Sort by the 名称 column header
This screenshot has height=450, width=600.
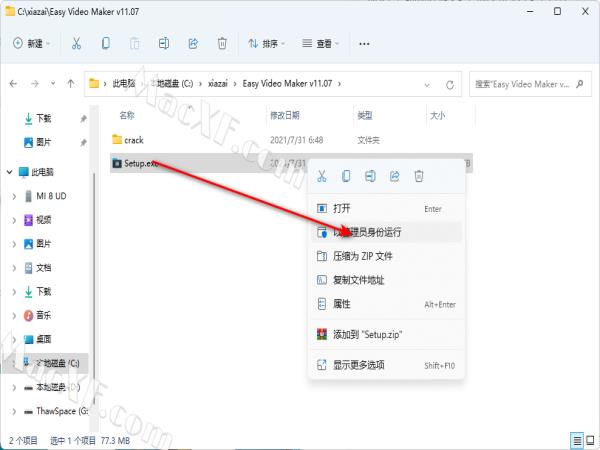point(127,115)
